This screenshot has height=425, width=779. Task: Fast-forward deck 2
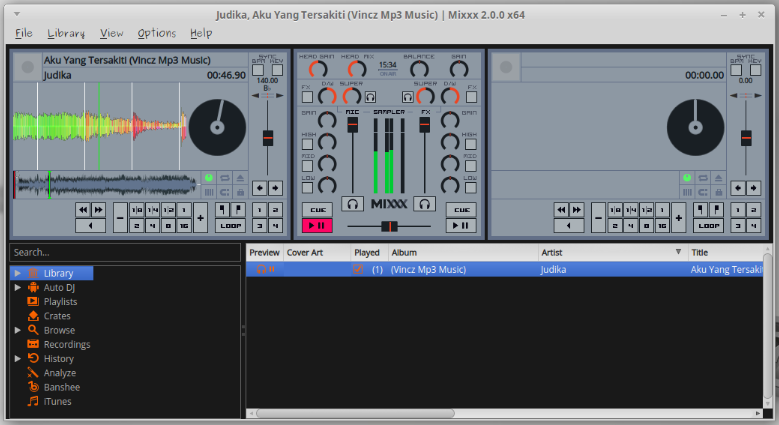pyautogui.click(x=576, y=210)
